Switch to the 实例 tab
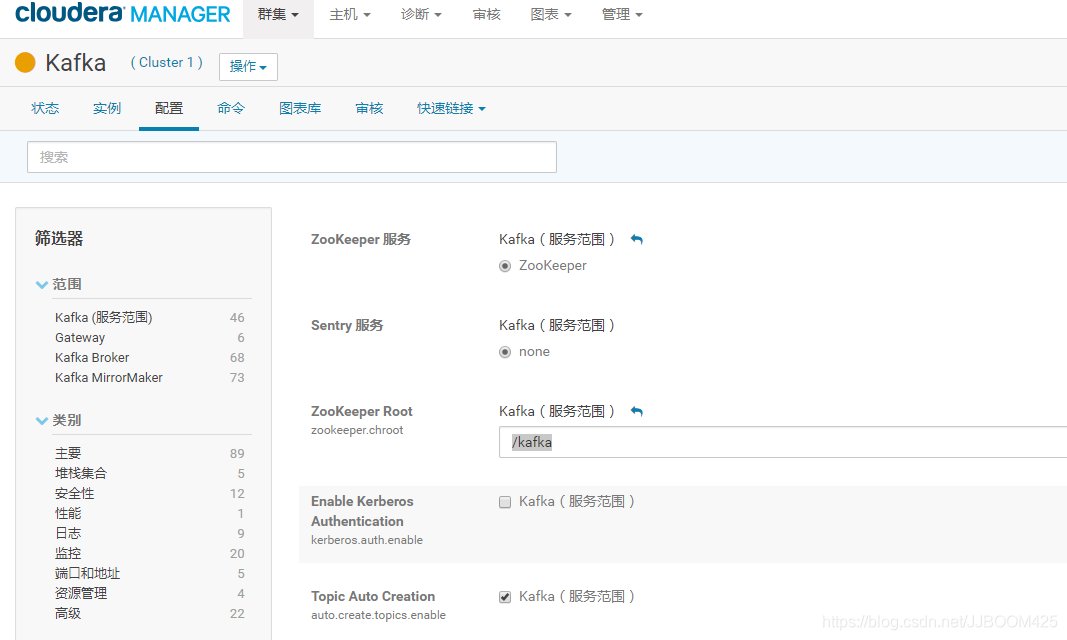The width and height of the screenshot is (1067, 640). pyautogui.click(x=107, y=108)
